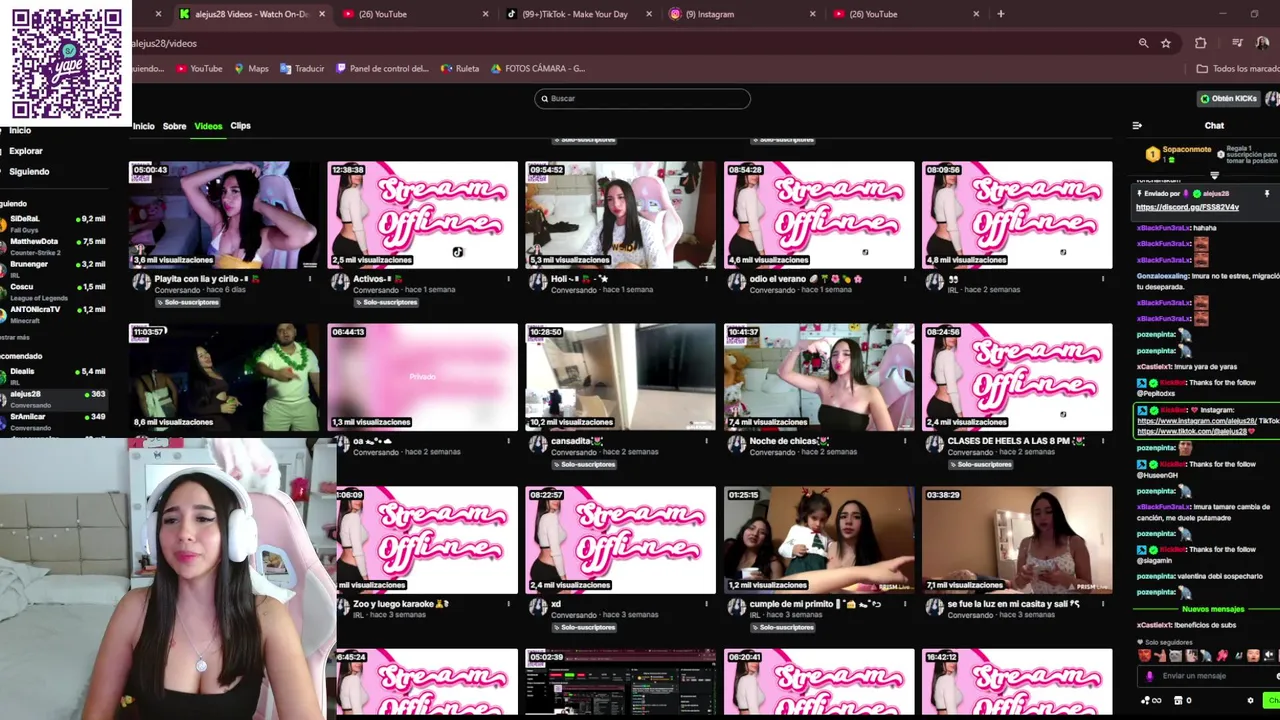Open the se fue la luz en mi casita video

[x=1017, y=540]
